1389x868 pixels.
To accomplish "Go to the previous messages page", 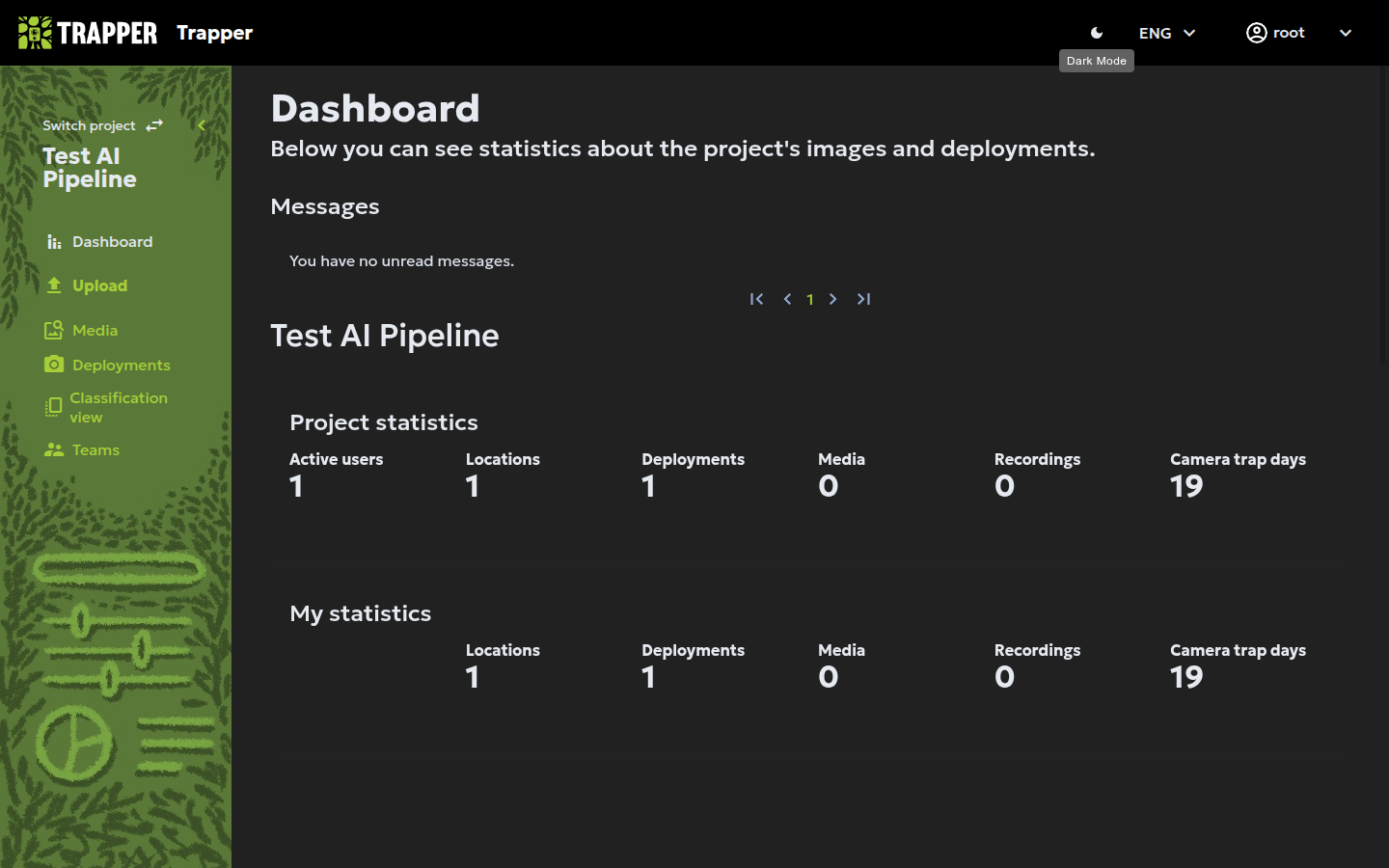I will pos(787,299).
